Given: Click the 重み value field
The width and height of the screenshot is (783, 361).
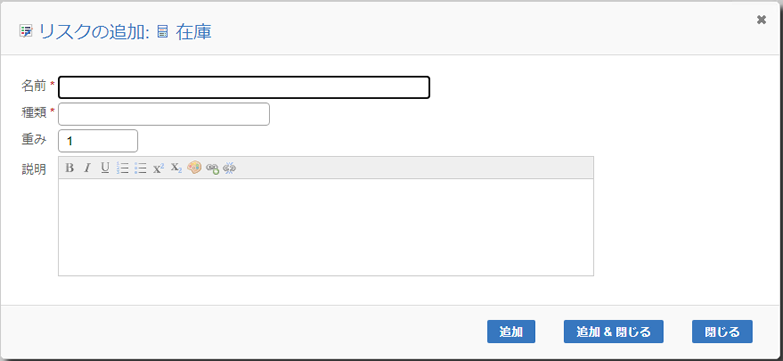Looking at the screenshot, I should point(98,141).
